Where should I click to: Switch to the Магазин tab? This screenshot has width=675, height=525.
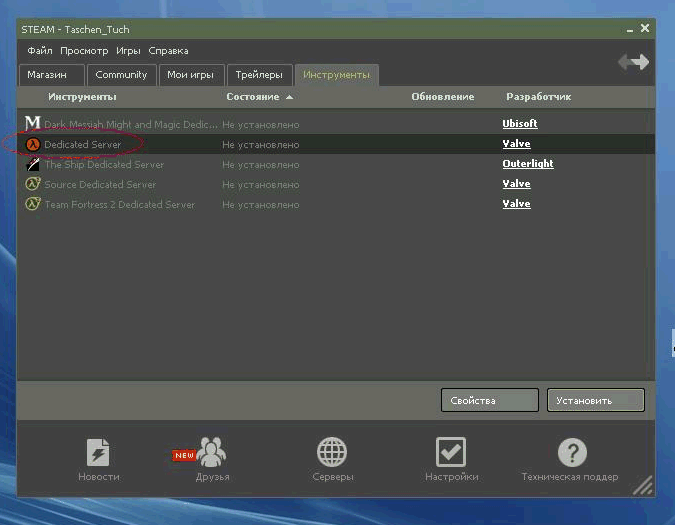click(52, 75)
